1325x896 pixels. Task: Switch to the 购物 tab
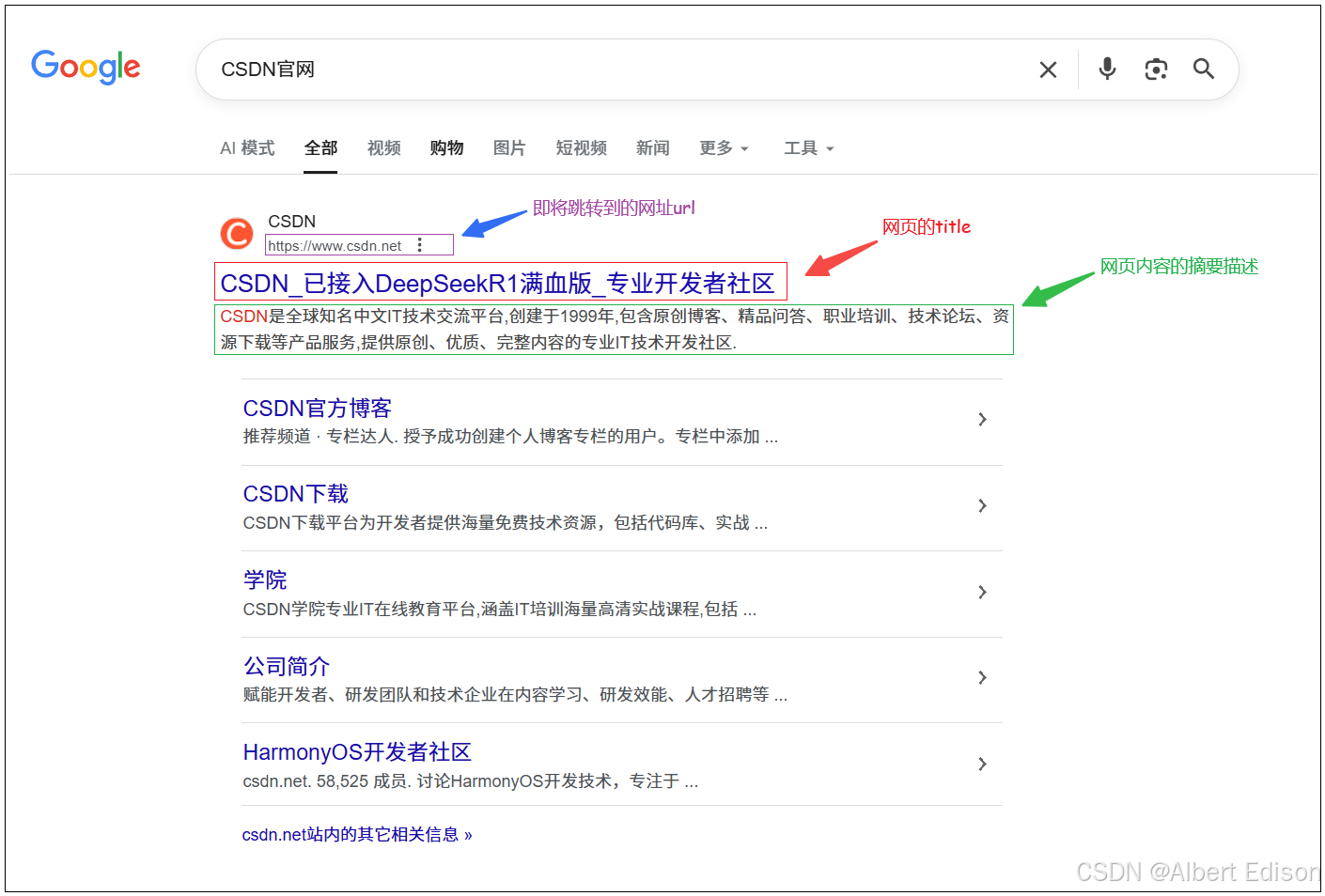point(446,147)
